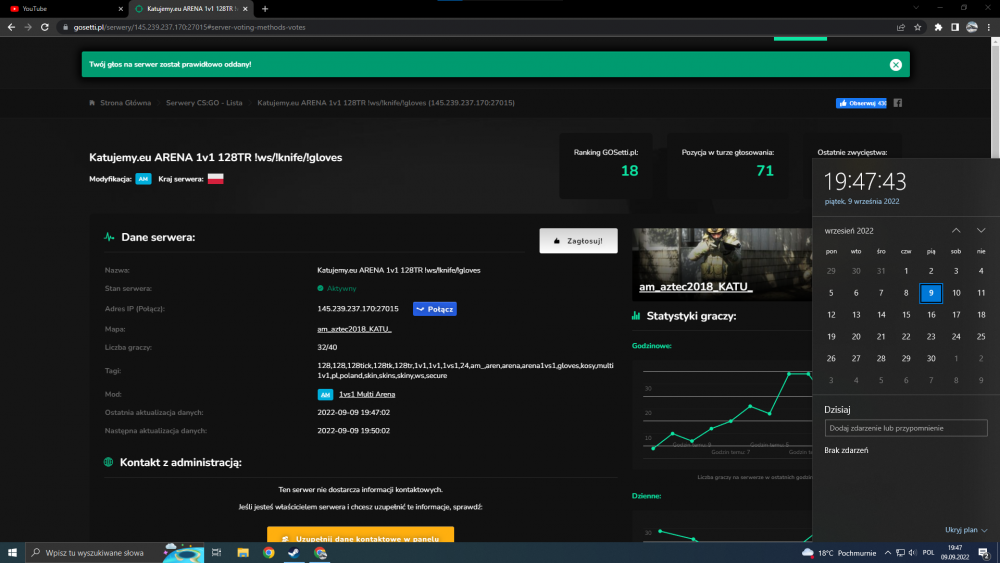
Task: Open the am_aztec2018_KATU_ map link in details
Action: (354, 329)
